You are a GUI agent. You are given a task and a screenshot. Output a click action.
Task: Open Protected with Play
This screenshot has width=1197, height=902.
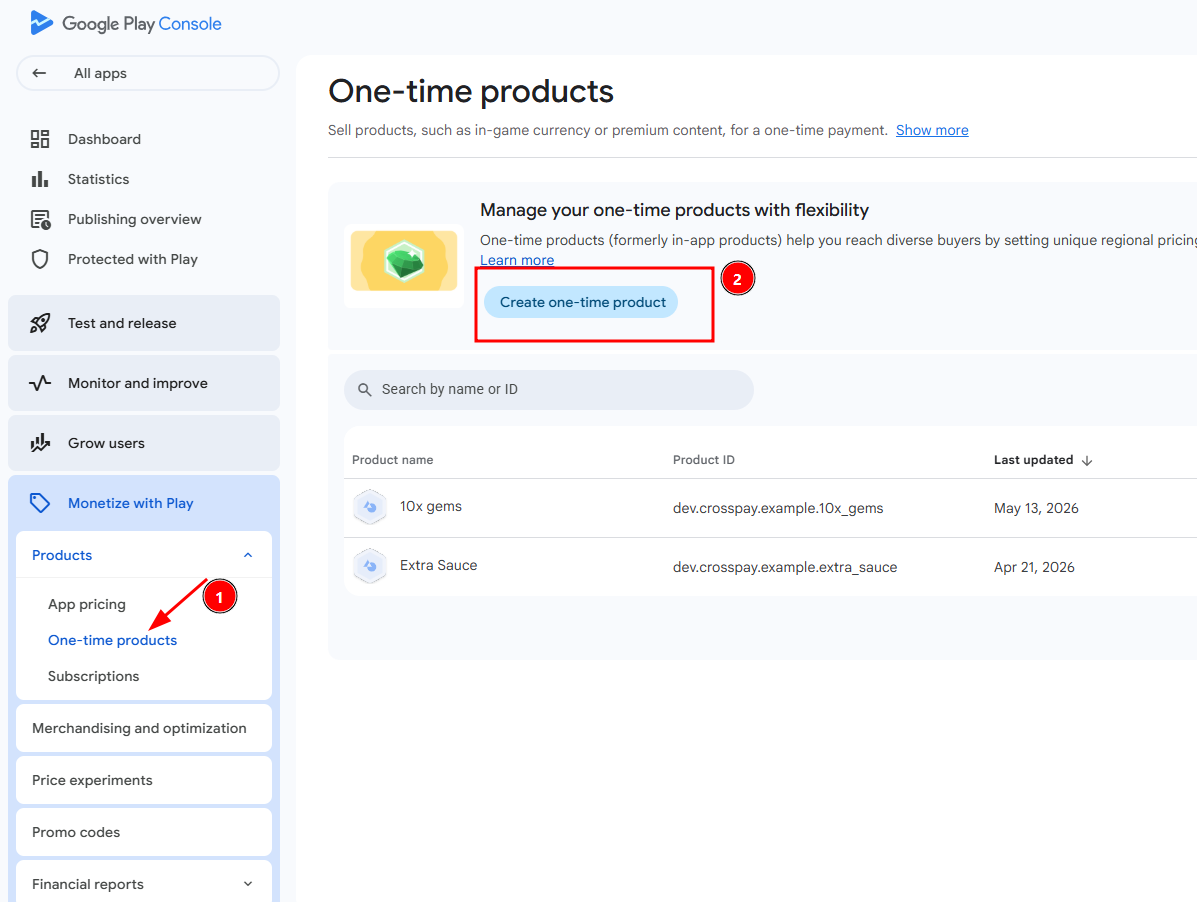133,259
